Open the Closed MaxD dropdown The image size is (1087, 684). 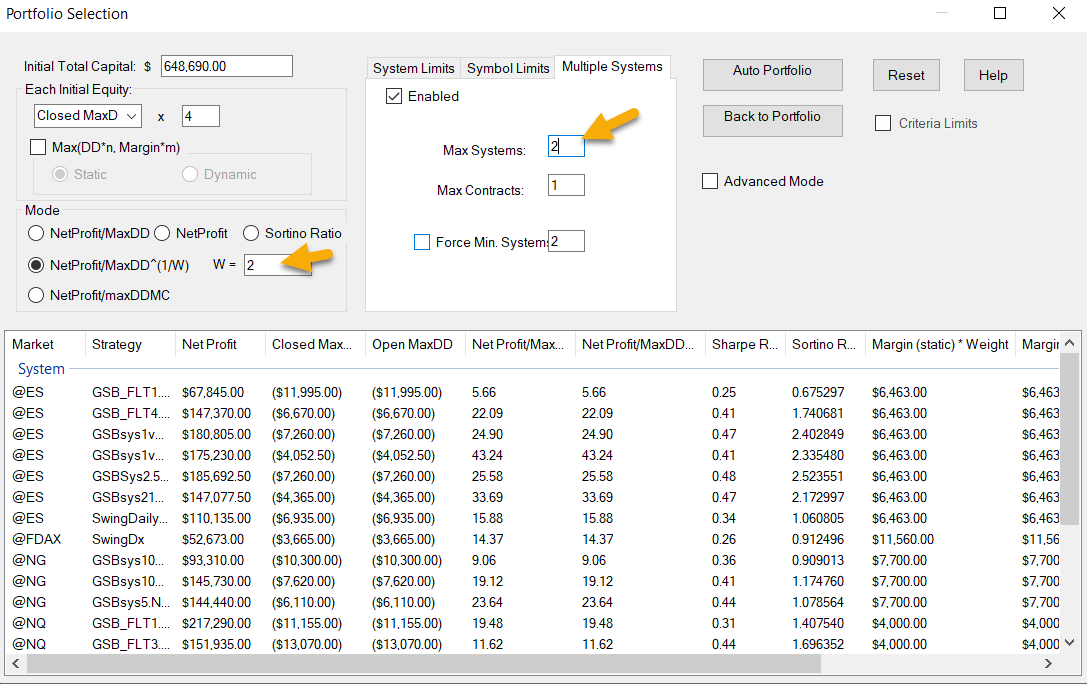click(87, 116)
